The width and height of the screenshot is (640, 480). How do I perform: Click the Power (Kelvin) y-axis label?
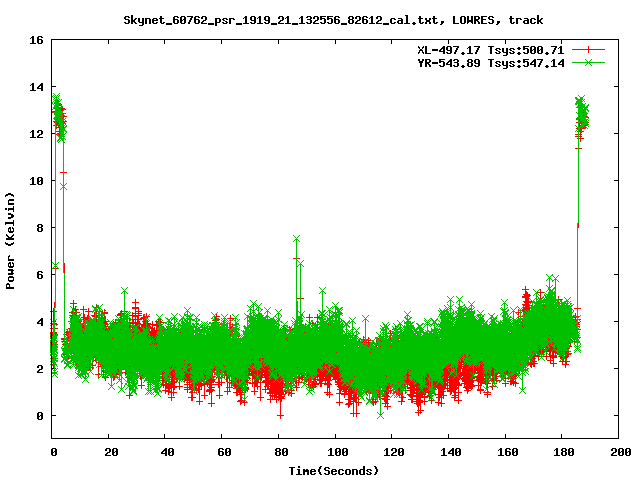pyautogui.click(x=10, y=241)
